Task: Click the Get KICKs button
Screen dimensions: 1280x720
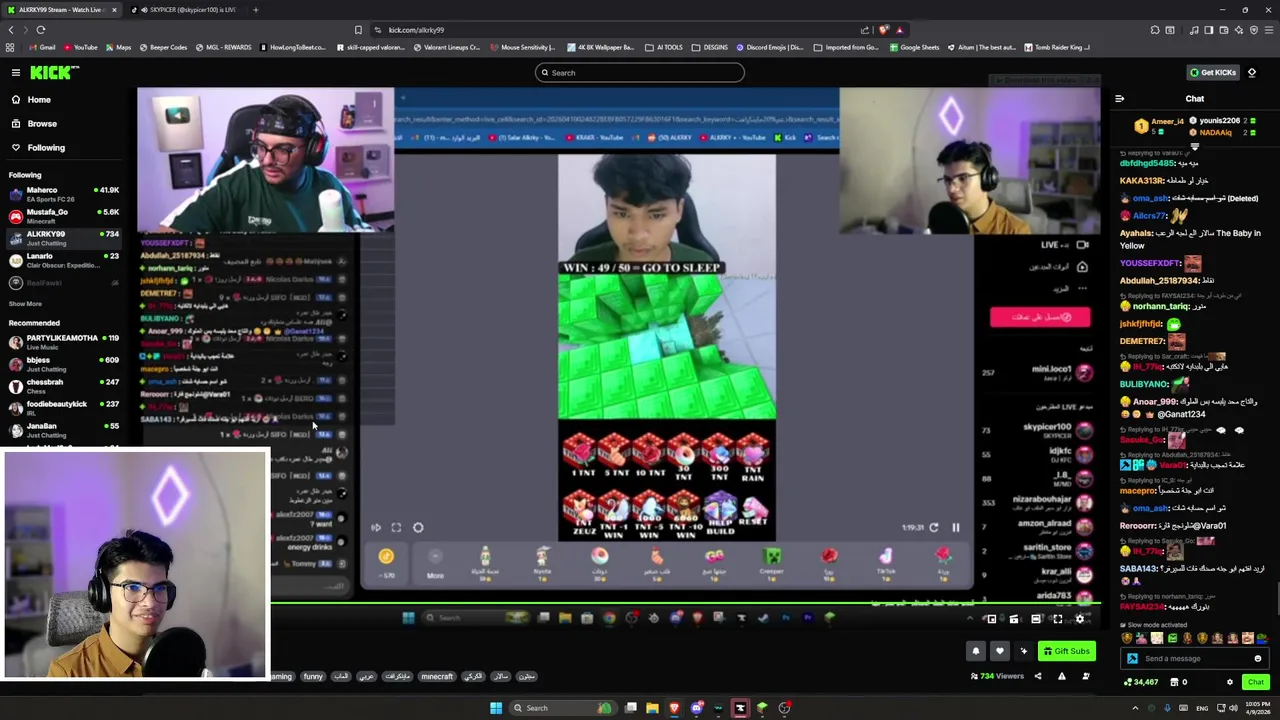Action: pyautogui.click(x=1212, y=72)
